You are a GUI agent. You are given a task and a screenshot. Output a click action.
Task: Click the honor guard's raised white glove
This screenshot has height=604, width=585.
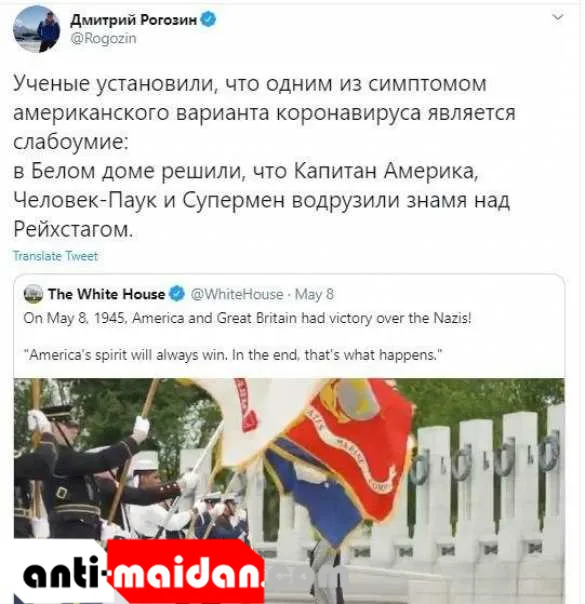(x=141, y=429)
